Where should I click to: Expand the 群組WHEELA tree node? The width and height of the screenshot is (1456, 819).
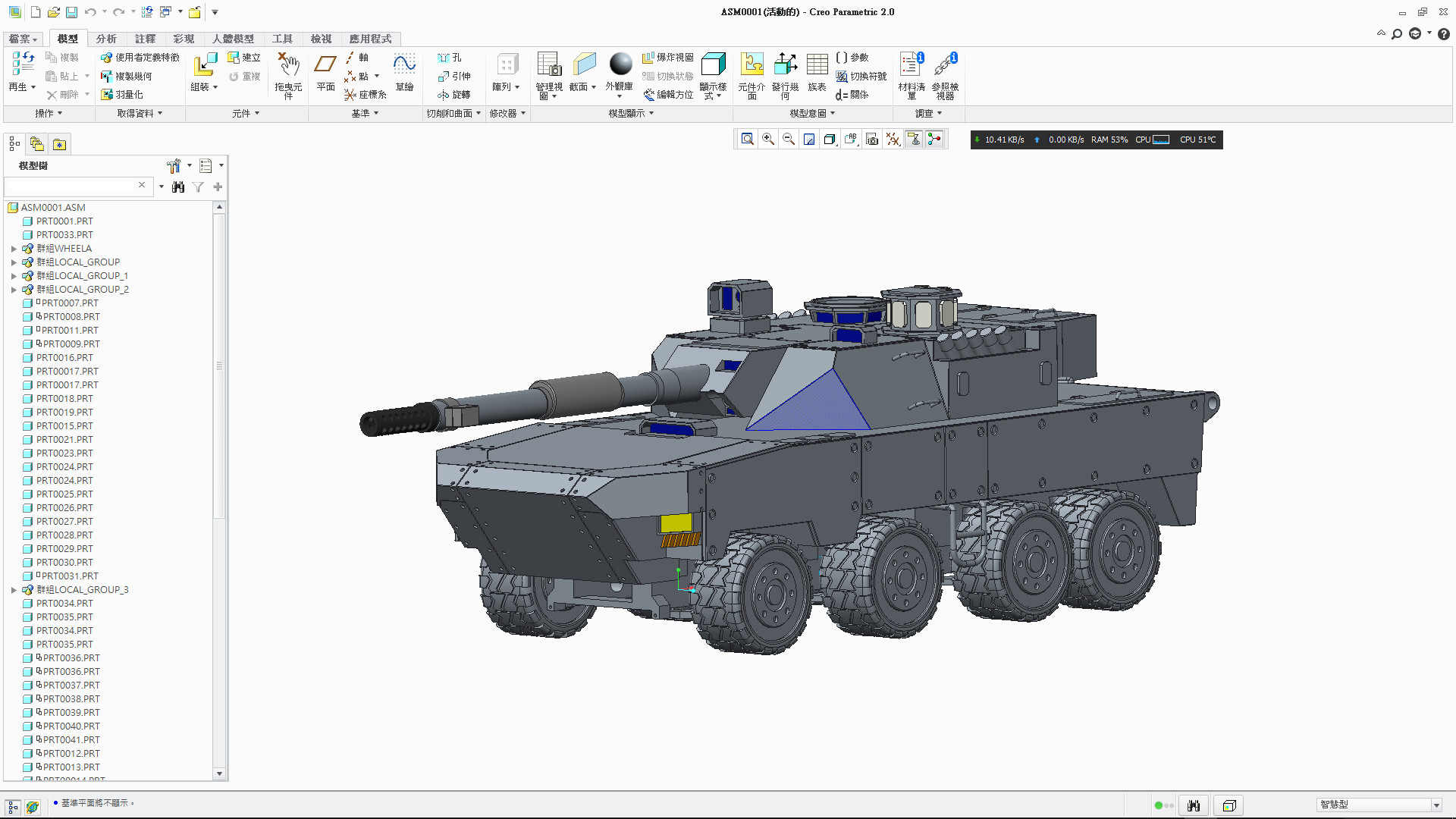14,248
